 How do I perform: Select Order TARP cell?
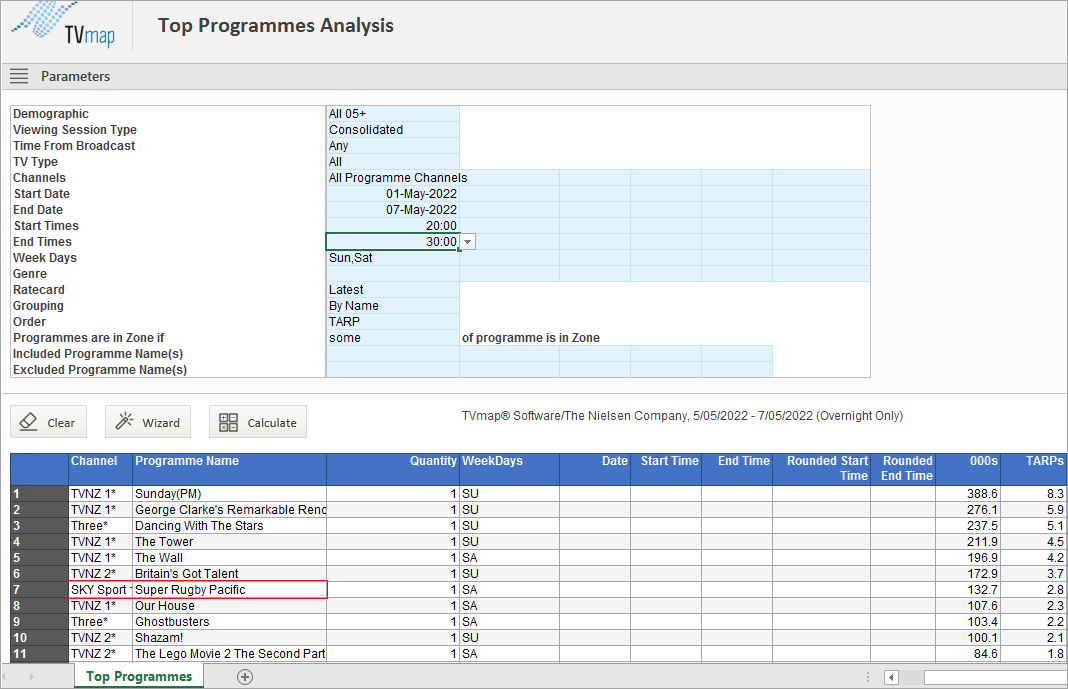393,322
